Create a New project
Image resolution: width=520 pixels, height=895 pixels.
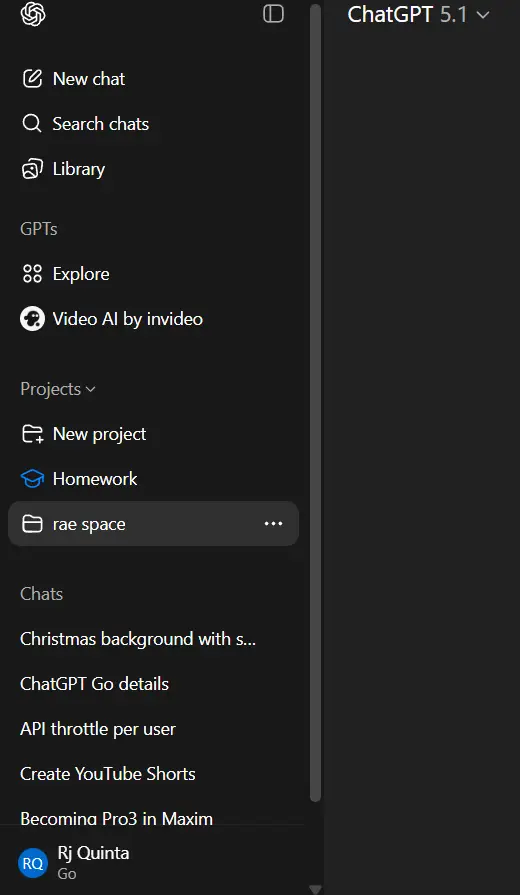point(153,434)
